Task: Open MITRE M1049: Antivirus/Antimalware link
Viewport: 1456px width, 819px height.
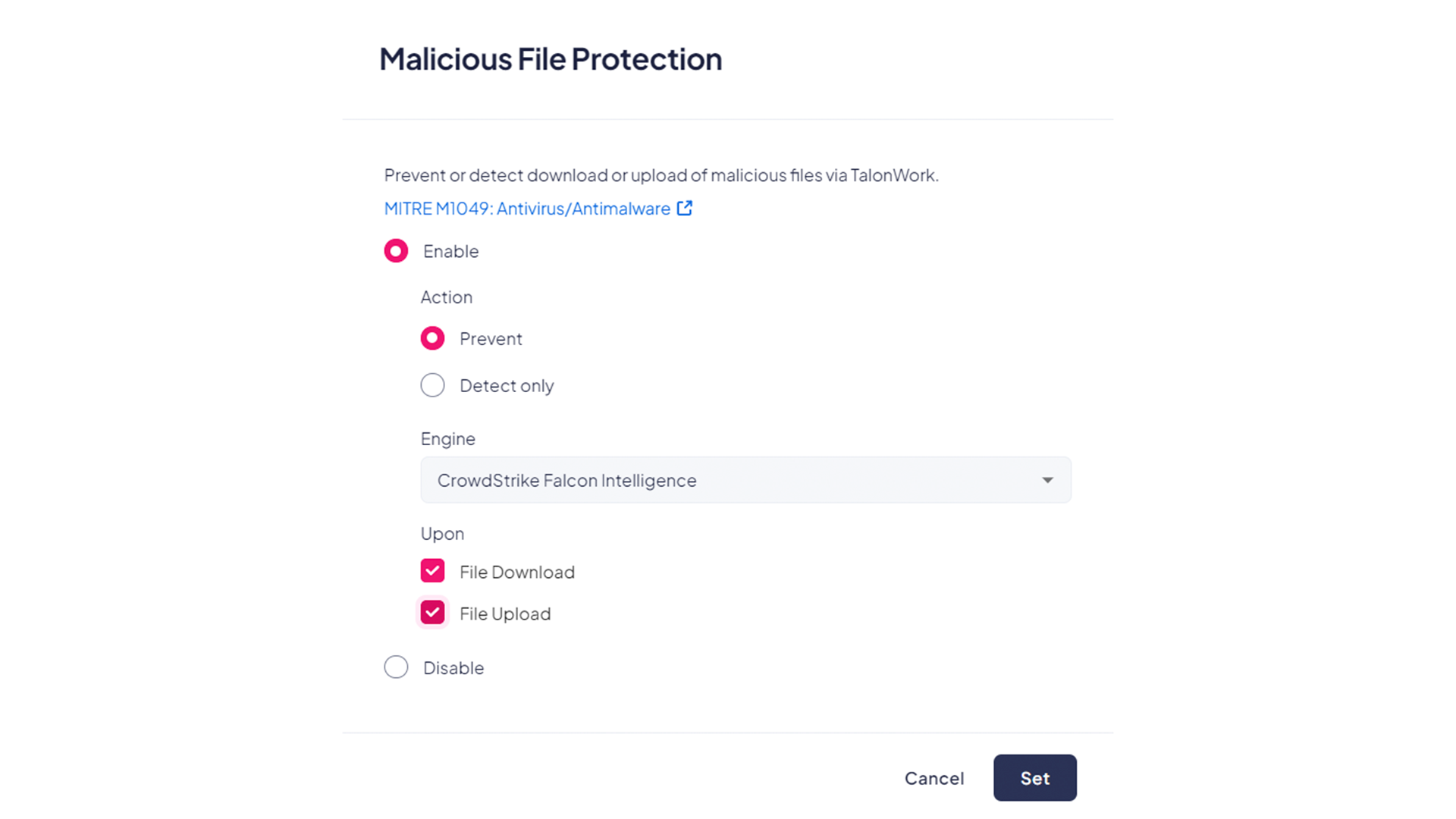Action: coord(527,209)
